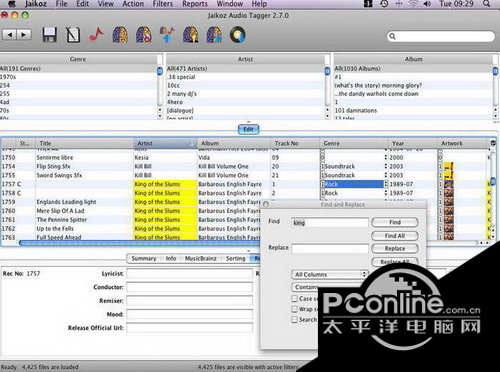Tick the Search checkbox at dialog bottom
The height and width of the screenshot is (372, 500).
click(294, 319)
